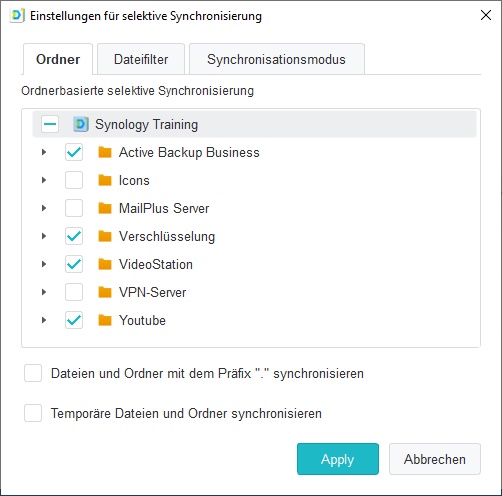Viewport: 502px width, 496px height.
Task: Click the Synology Drive icon in title bar
Action: pos(17,16)
